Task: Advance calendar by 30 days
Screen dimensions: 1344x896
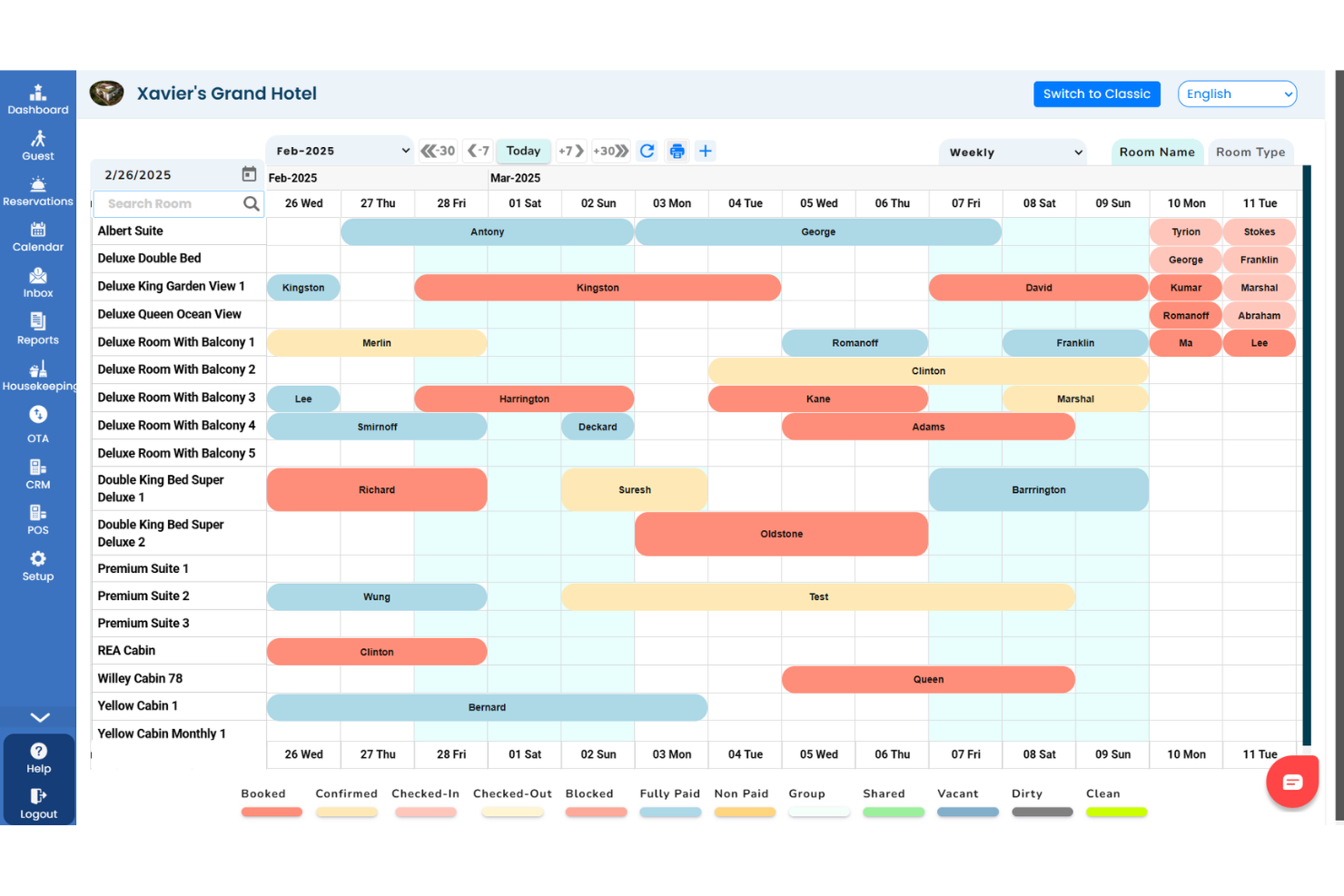Action: click(610, 151)
